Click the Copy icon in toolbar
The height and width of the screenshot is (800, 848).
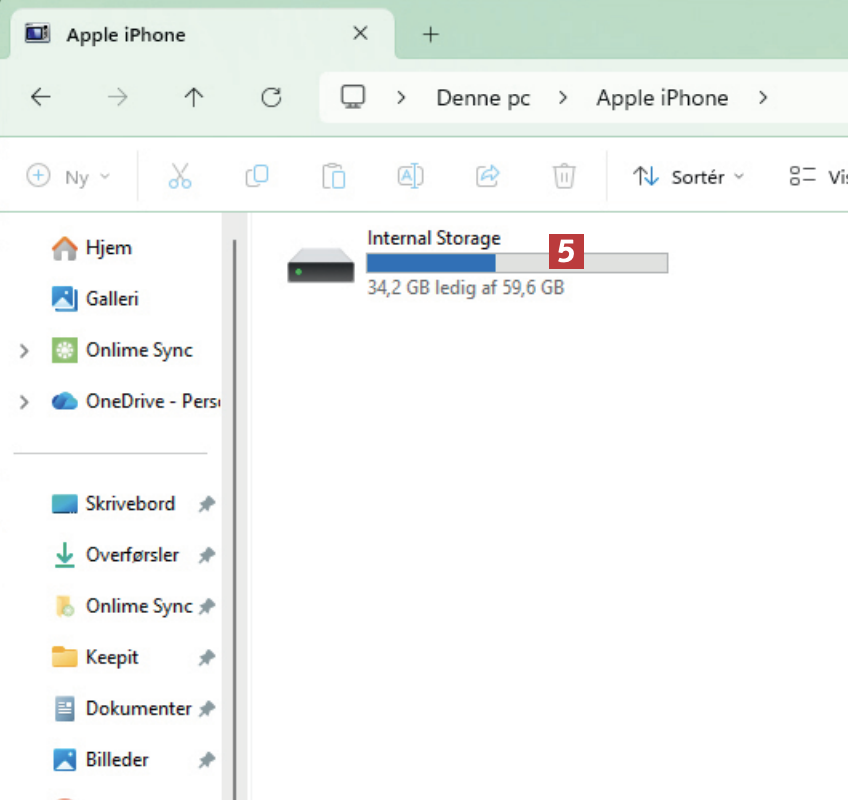pos(257,177)
